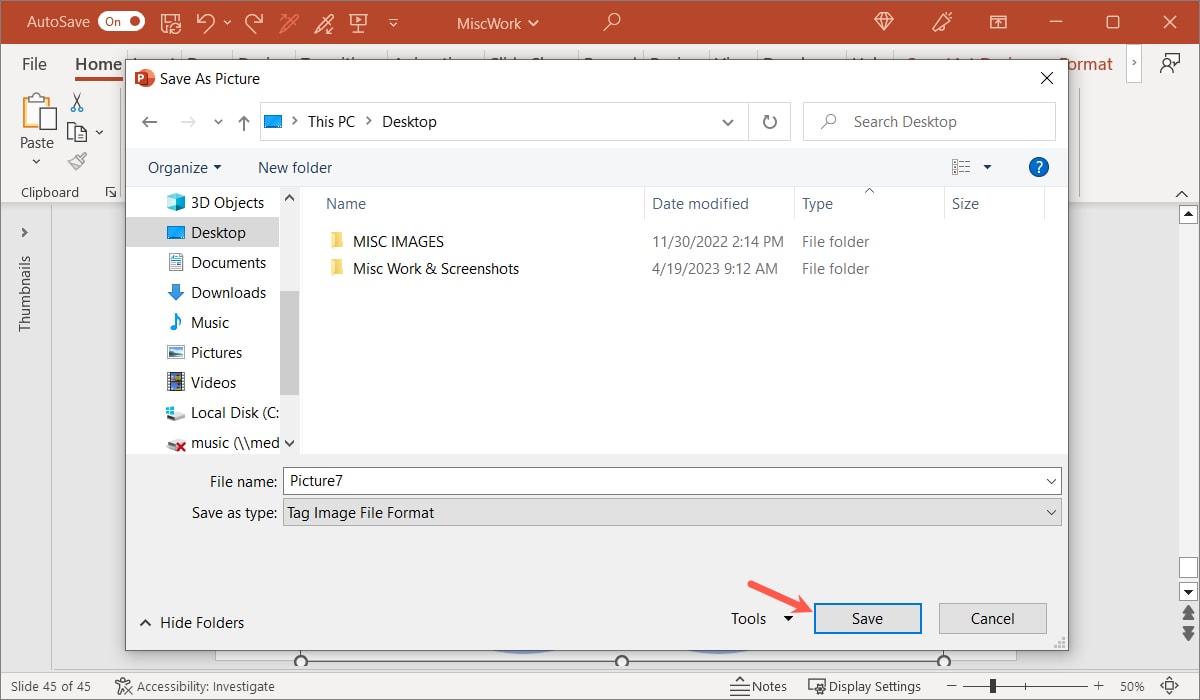Open the Save as type dropdown

tap(1050, 512)
